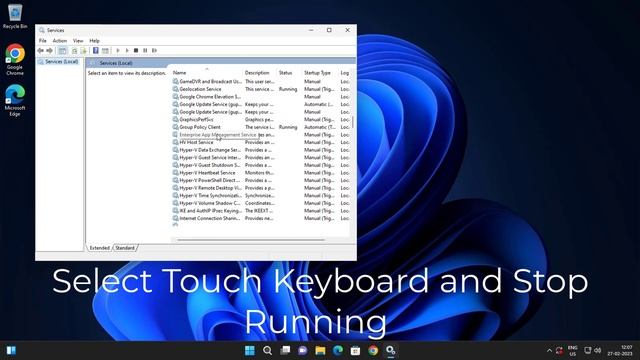Open Google Chrome from the taskbar
The image size is (640, 360).
tap(373, 350)
